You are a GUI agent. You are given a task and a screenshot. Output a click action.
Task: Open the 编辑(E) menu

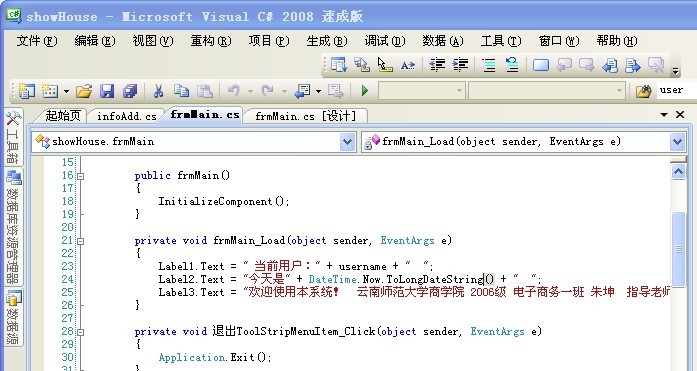[95, 41]
